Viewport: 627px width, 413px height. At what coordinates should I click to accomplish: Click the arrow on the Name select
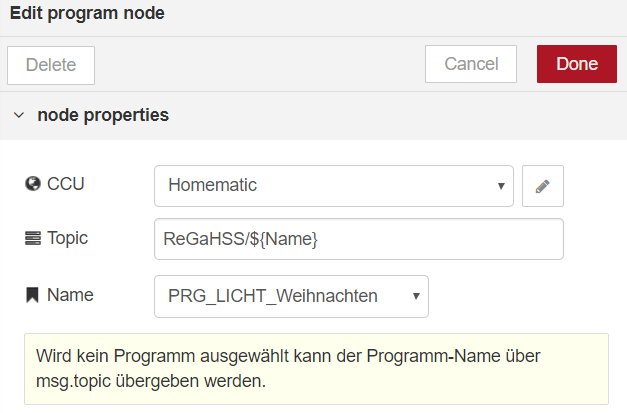pyautogui.click(x=415, y=296)
